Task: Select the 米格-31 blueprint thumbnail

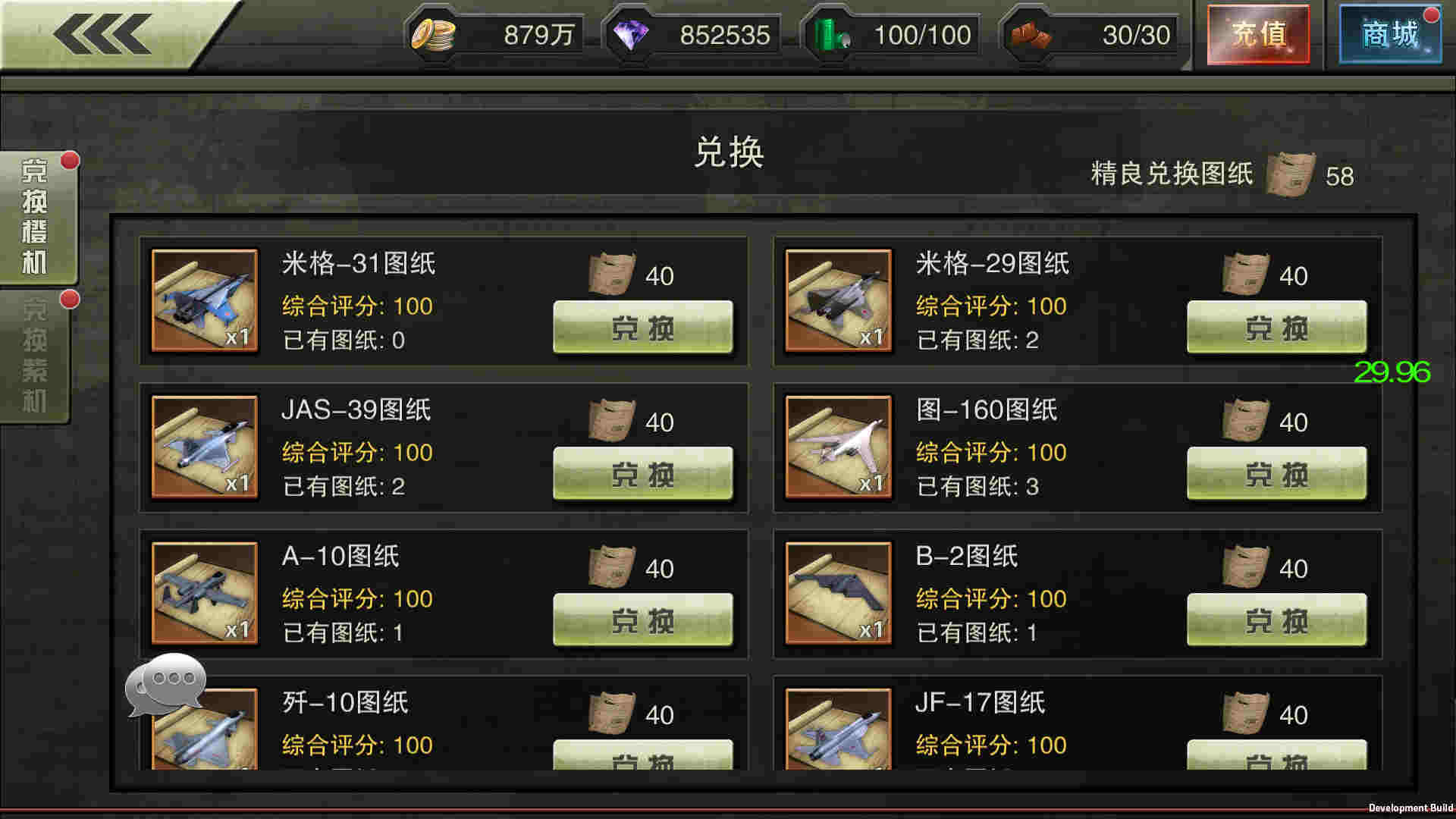Action: click(205, 300)
